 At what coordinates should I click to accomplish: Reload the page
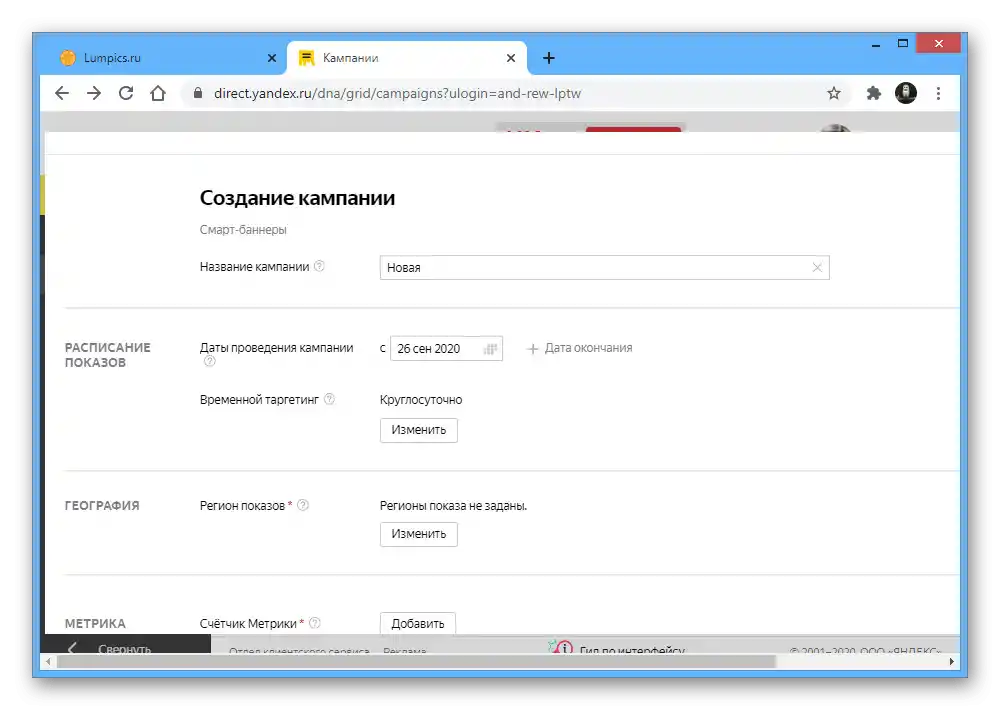(x=126, y=93)
